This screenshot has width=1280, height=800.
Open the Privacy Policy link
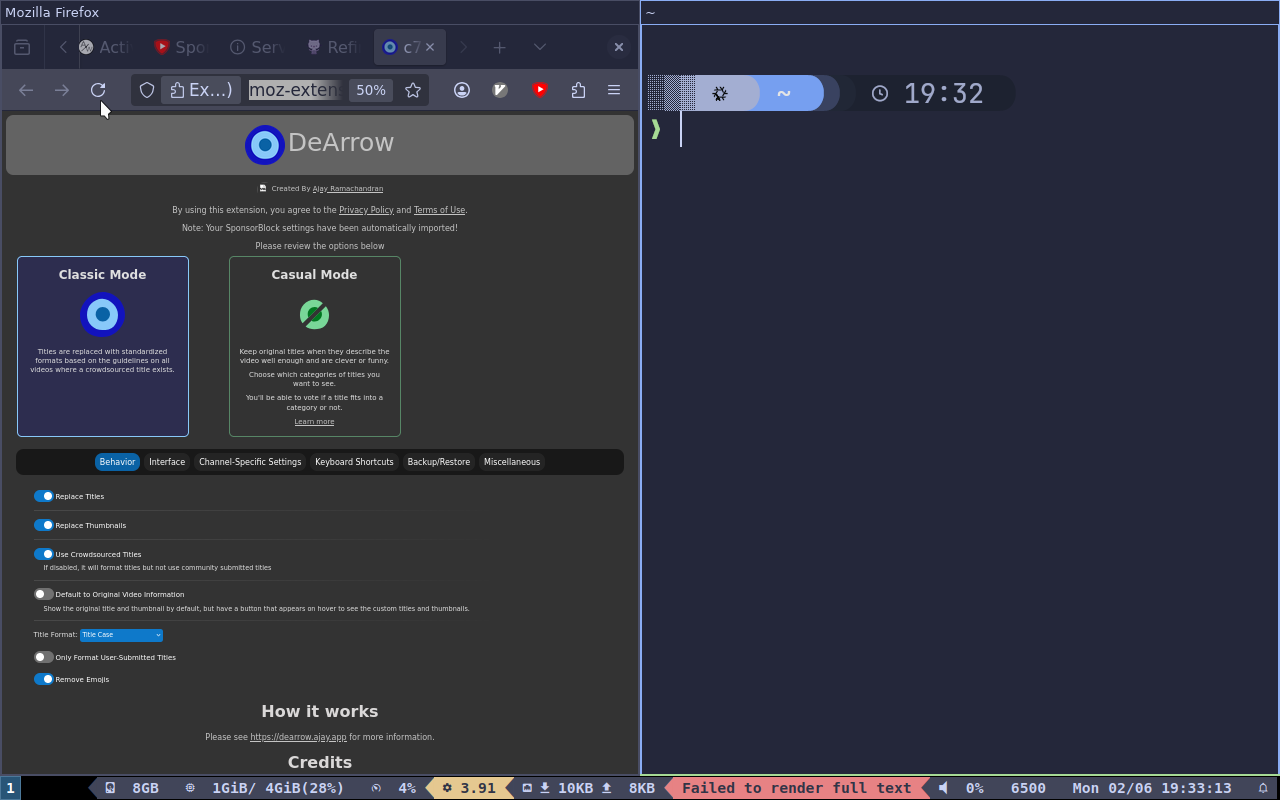[x=366, y=210]
